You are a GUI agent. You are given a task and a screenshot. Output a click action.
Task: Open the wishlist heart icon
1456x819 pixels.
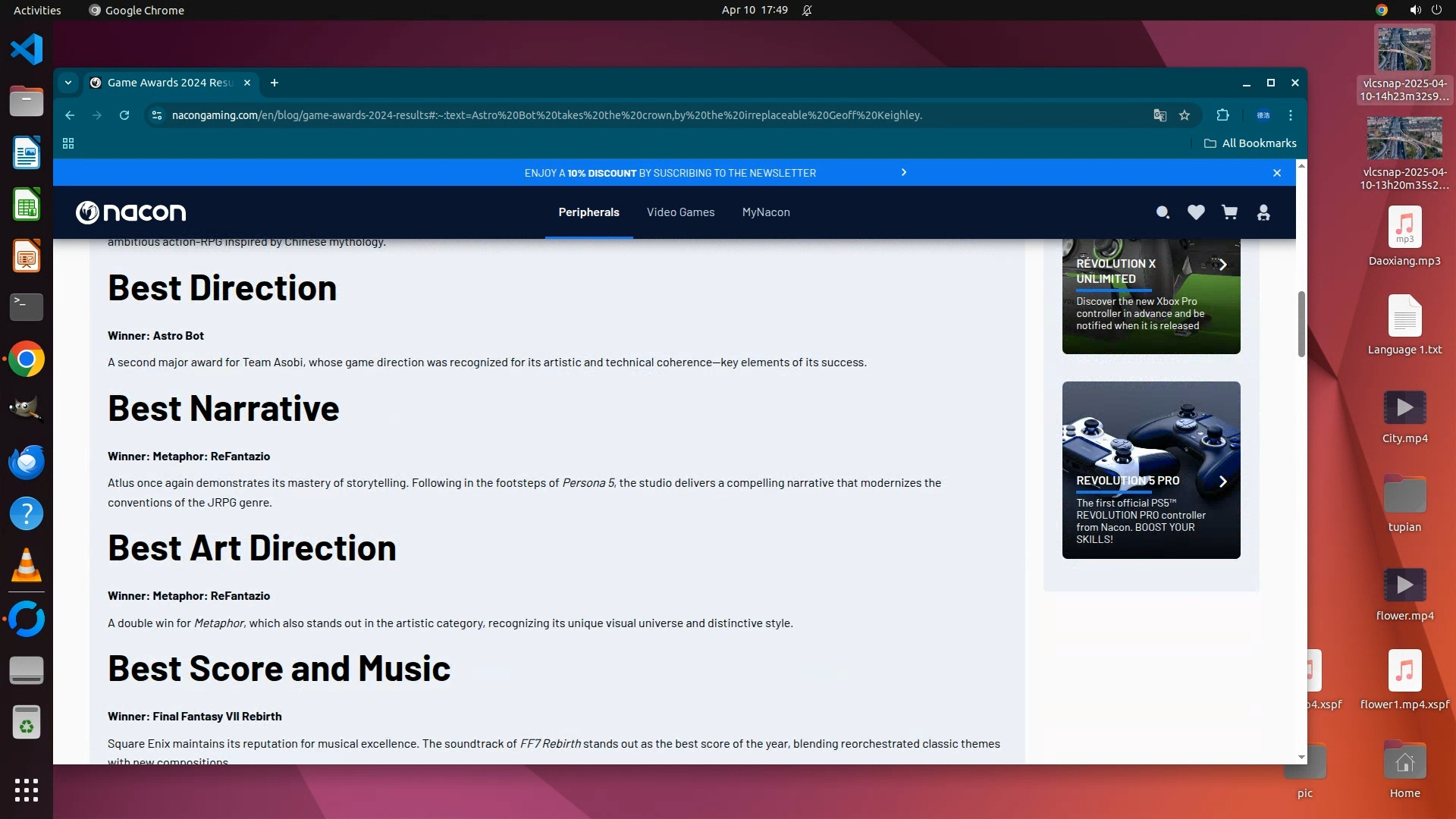(x=1196, y=212)
